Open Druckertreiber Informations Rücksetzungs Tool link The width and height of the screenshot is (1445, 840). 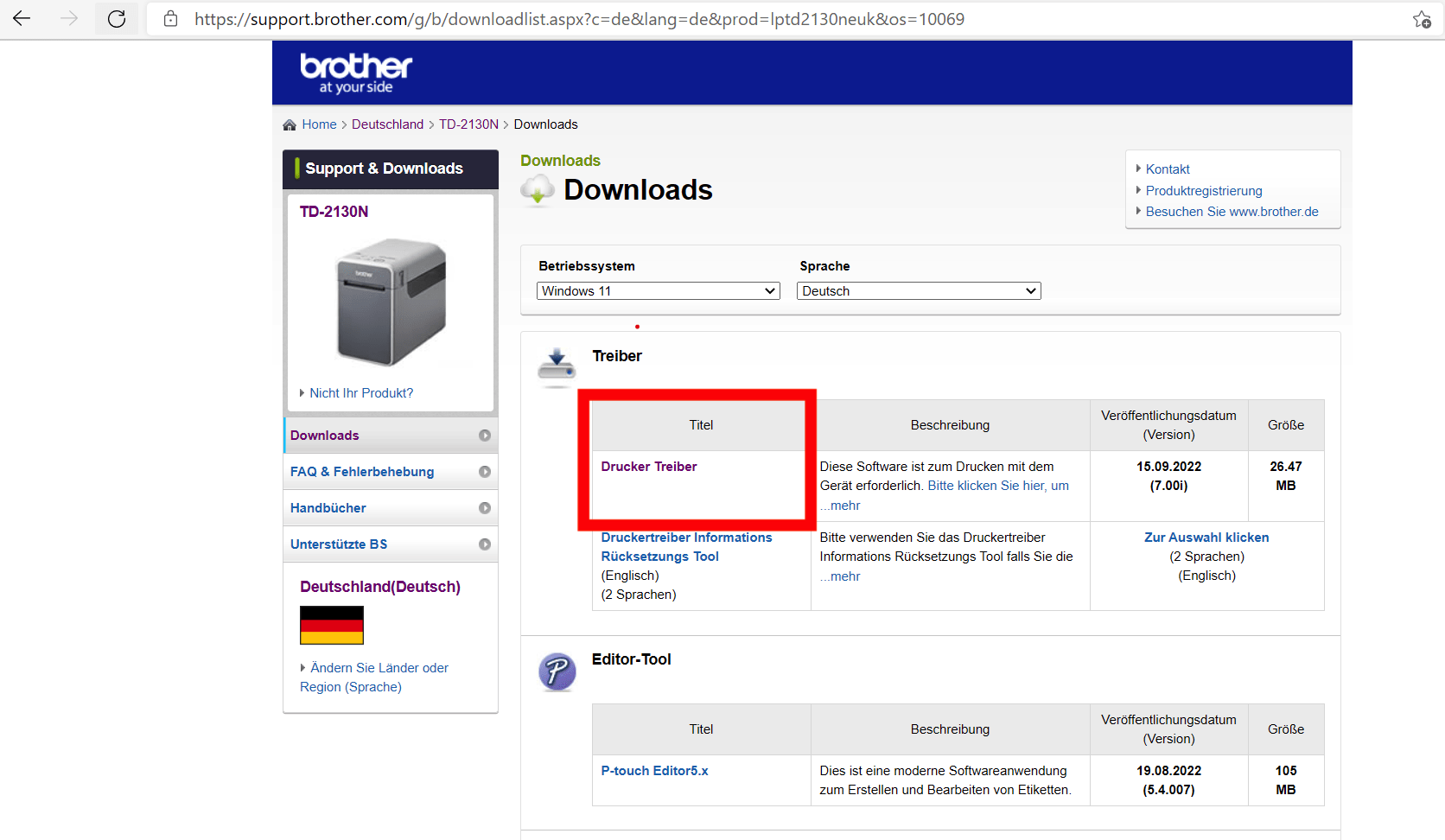pyautogui.click(x=687, y=547)
